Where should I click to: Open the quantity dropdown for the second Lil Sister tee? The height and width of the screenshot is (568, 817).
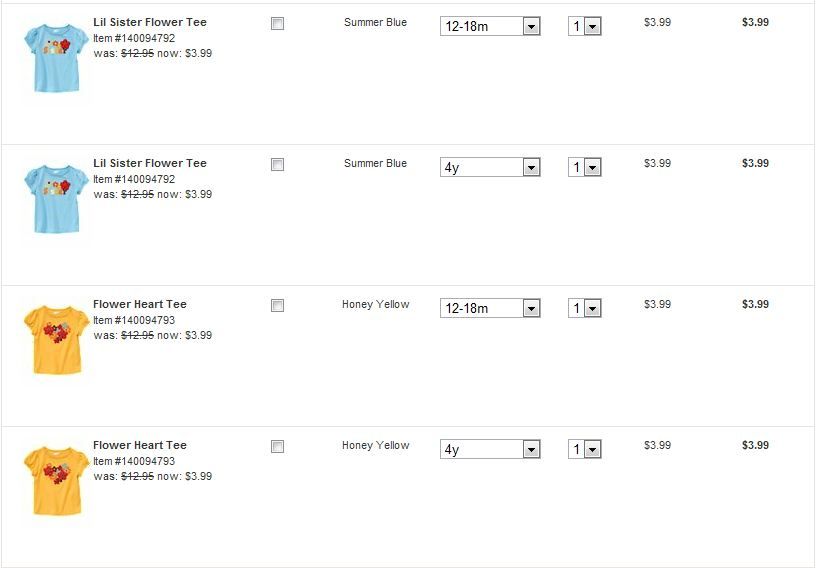pos(585,168)
